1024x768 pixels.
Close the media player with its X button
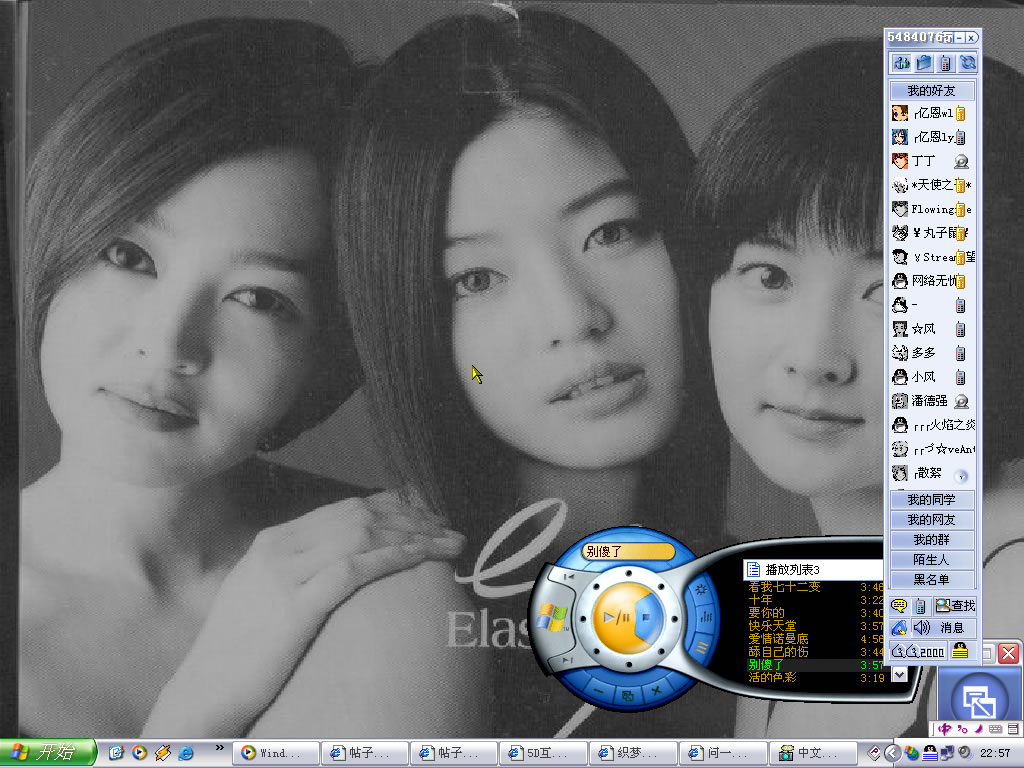(656, 690)
